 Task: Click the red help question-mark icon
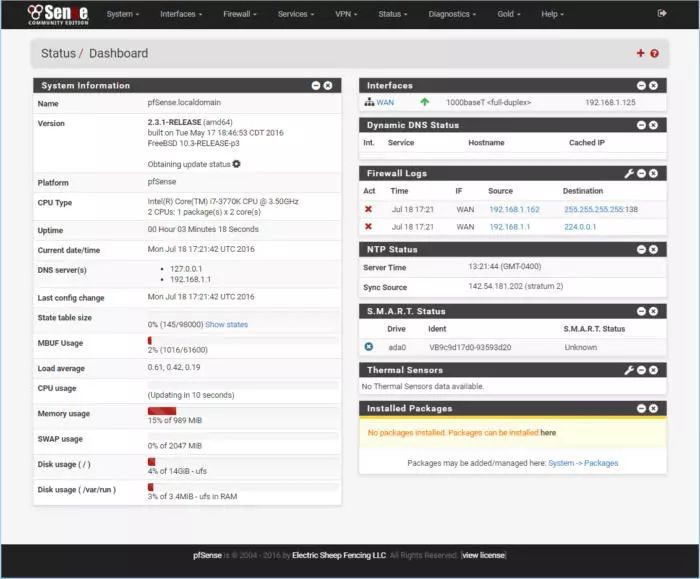click(654, 54)
